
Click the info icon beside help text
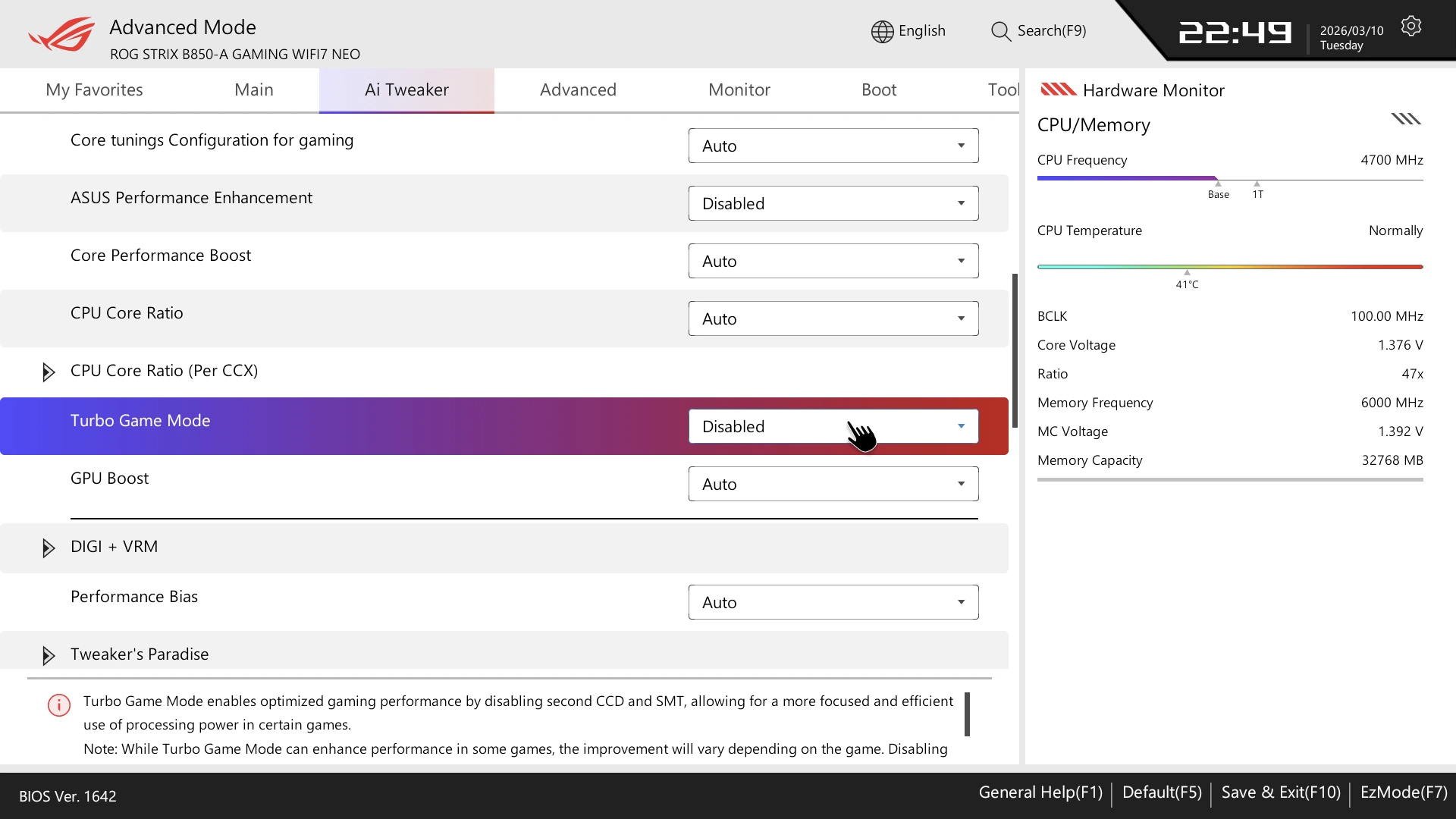tap(59, 704)
